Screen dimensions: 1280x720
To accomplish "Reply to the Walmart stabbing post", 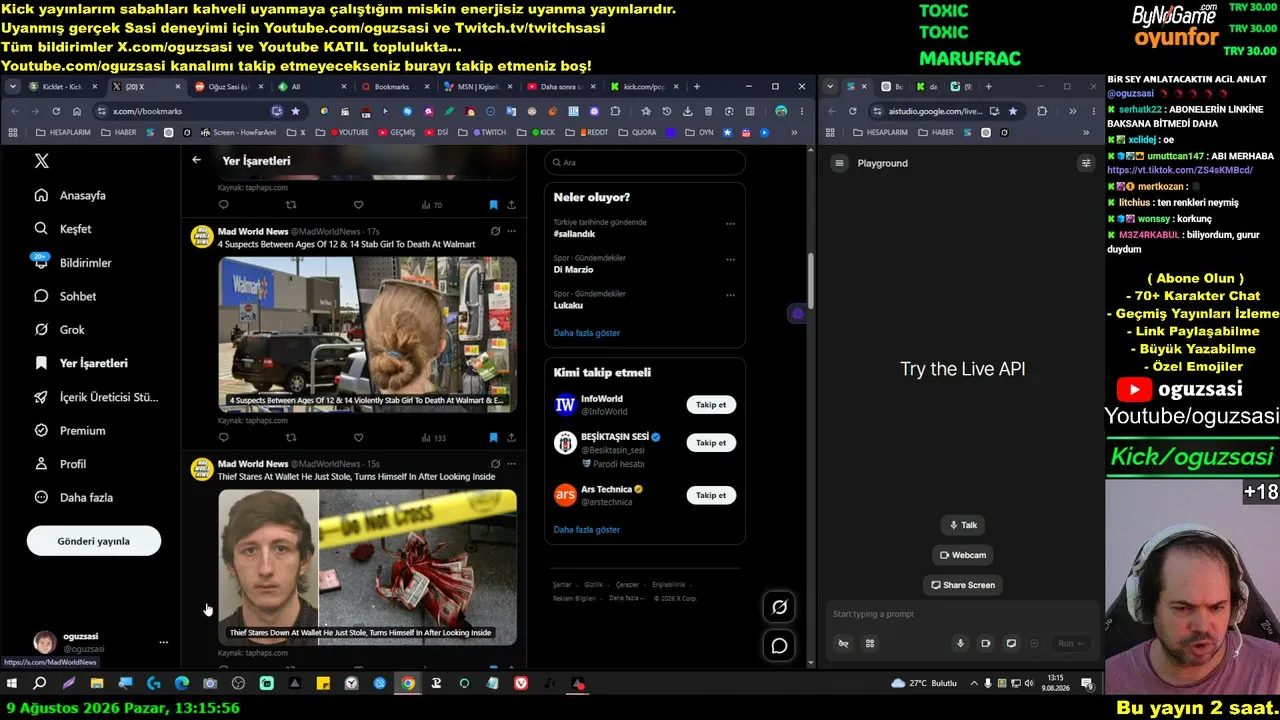I will [x=223, y=437].
